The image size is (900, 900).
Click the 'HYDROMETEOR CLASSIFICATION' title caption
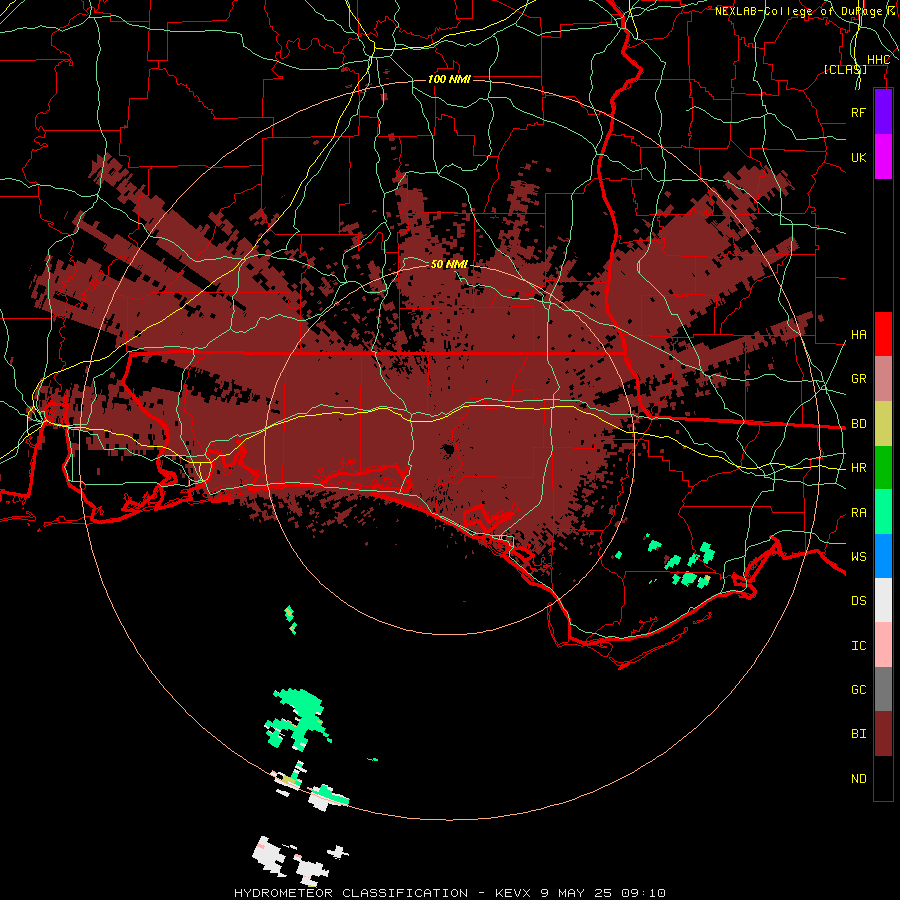(351, 893)
